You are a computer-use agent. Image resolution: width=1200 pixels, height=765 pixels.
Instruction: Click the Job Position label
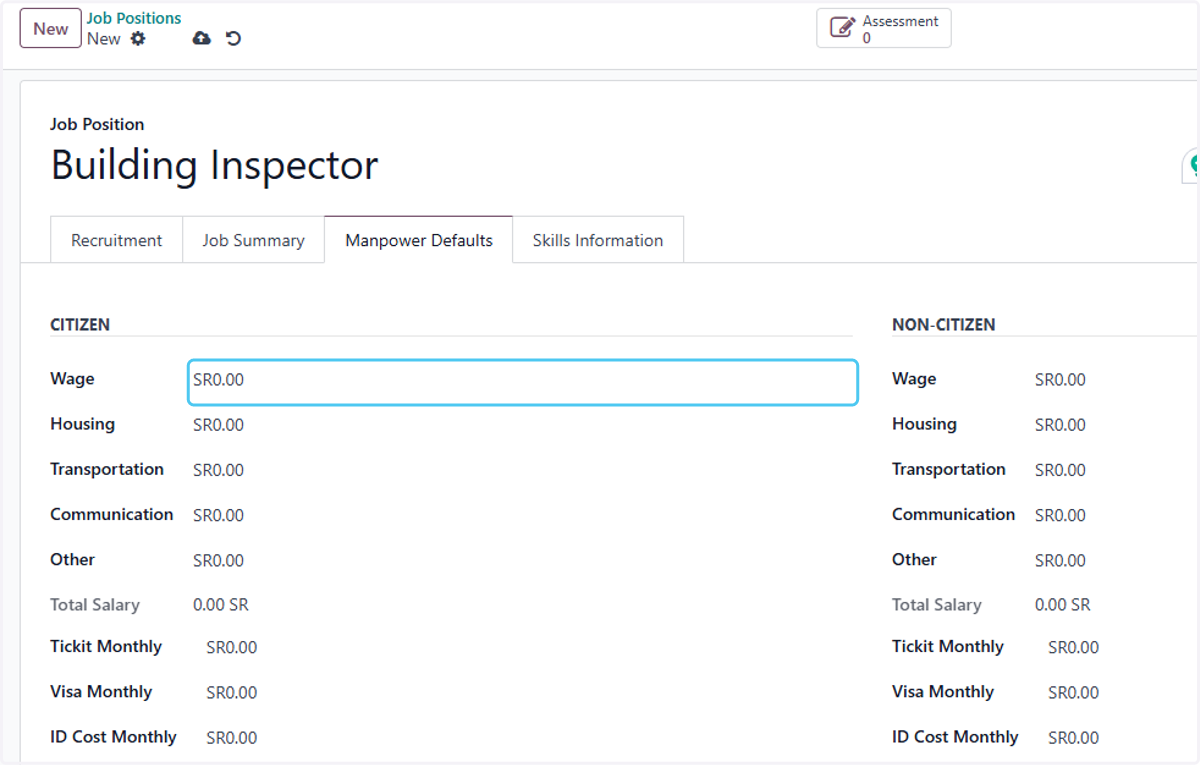(x=97, y=124)
